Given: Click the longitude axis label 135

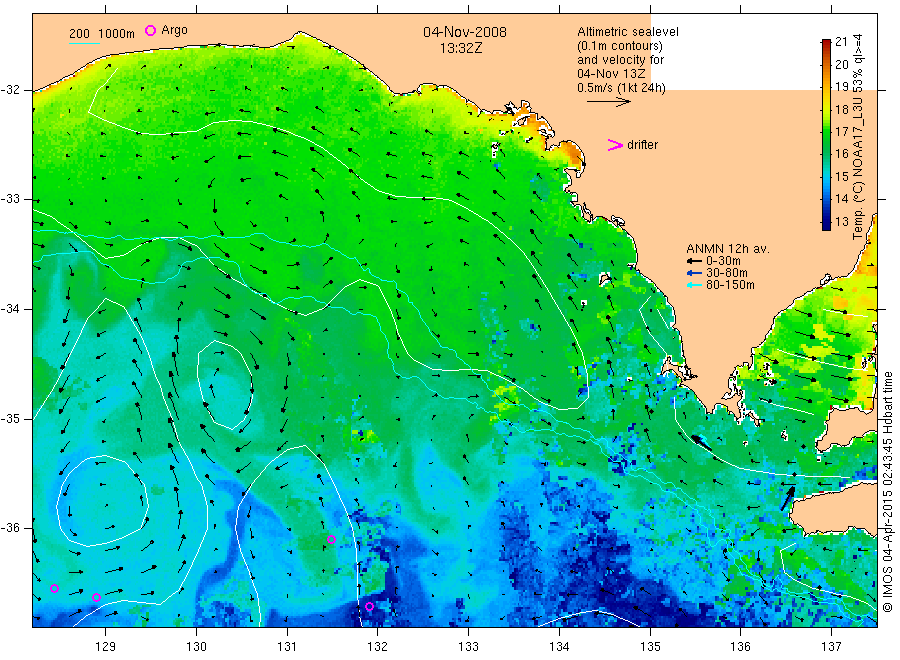Looking at the screenshot, I should (x=650, y=647).
